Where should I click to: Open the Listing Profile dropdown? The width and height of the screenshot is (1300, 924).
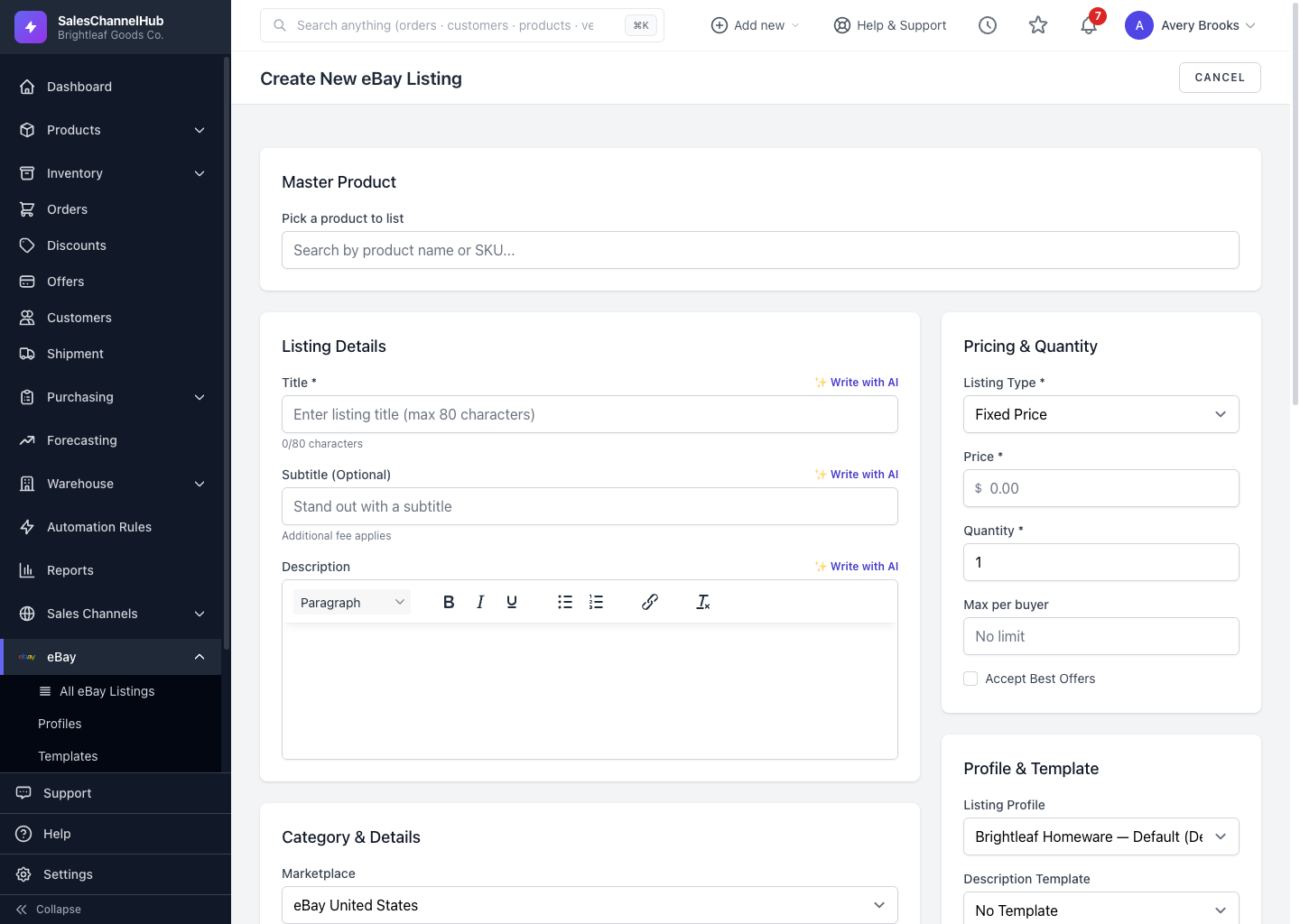[1100, 836]
